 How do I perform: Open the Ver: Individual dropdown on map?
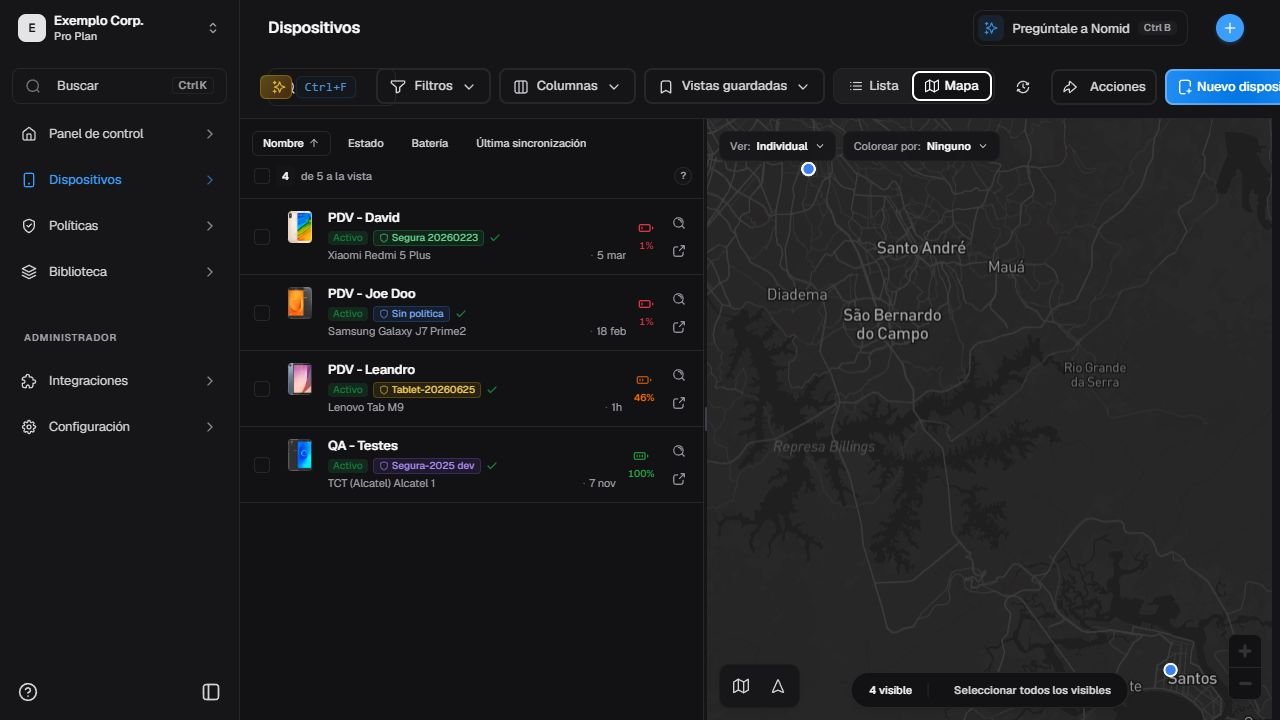tap(777, 146)
